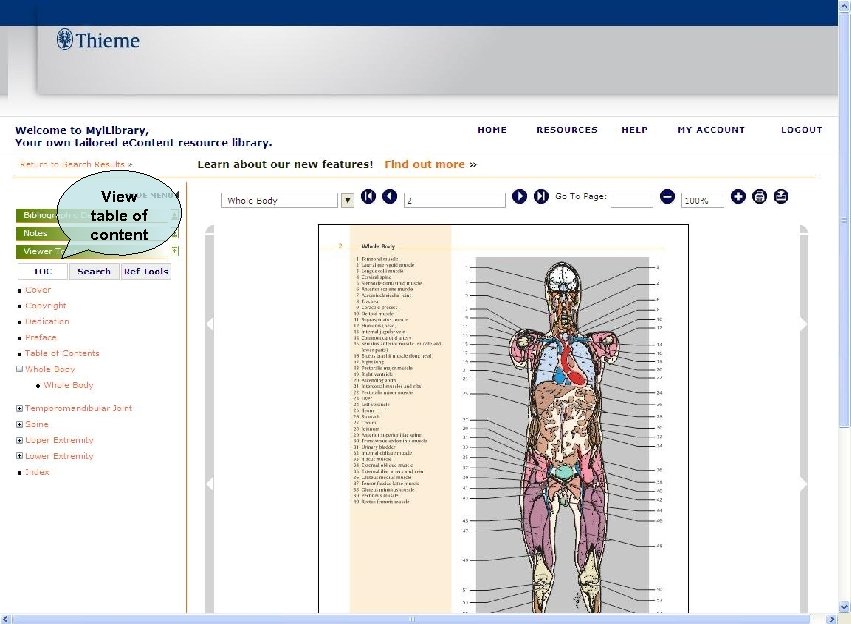Collapse the Viewer panel arrow
The height and width of the screenshot is (624, 851).
tap(174, 251)
